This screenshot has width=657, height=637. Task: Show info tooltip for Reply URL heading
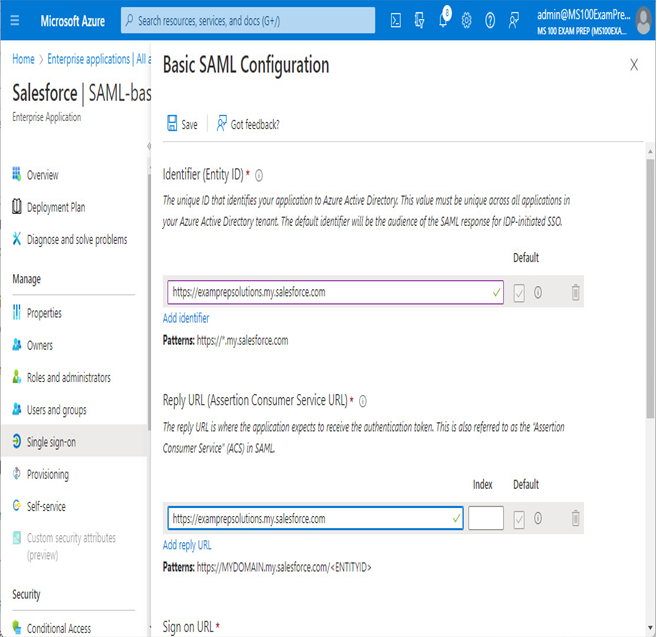pos(363,401)
